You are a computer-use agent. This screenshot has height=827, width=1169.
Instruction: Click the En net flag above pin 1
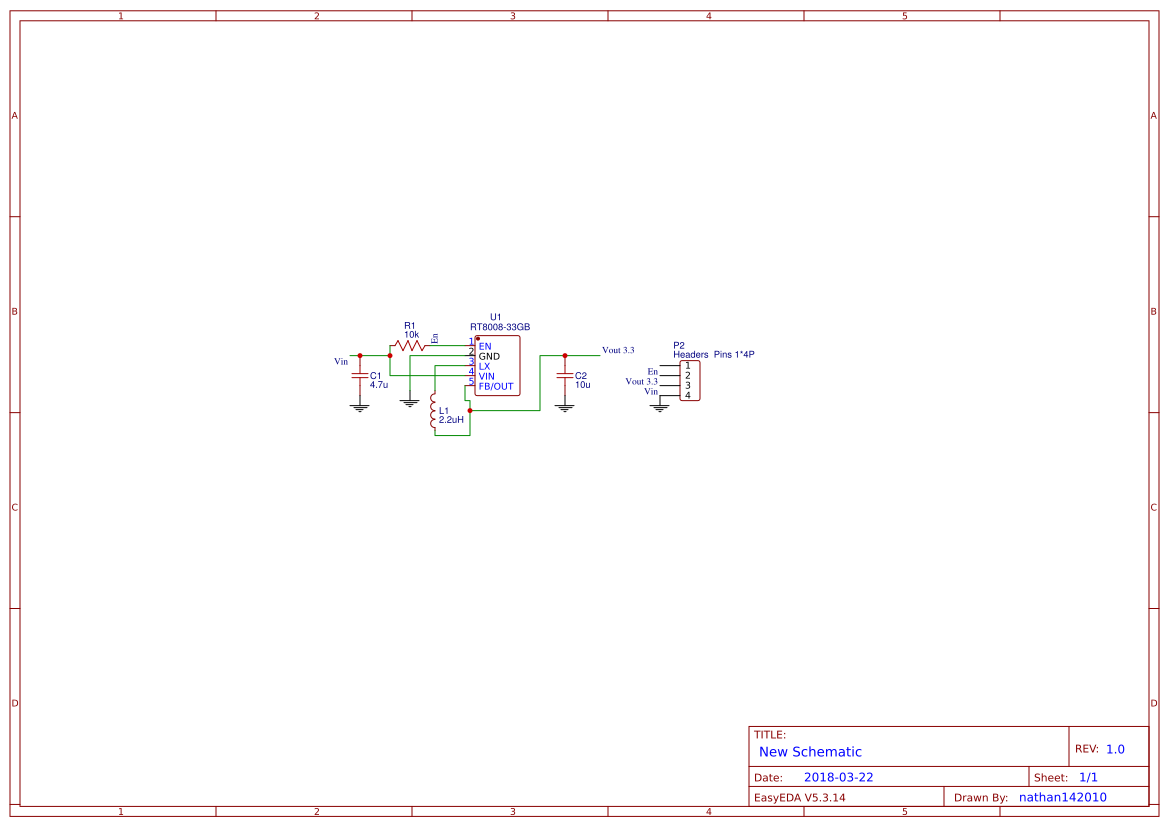point(435,338)
